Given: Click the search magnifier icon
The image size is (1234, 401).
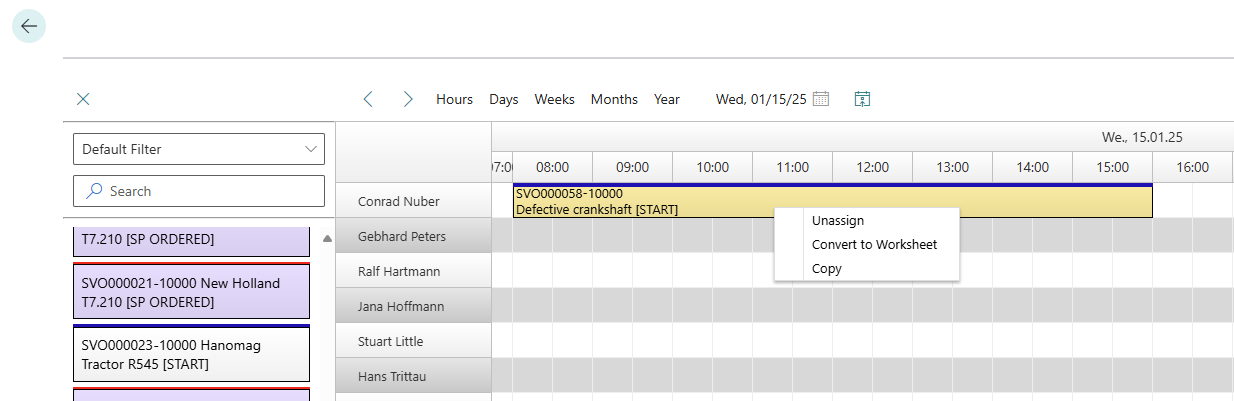Looking at the screenshot, I should pos(95,191).
